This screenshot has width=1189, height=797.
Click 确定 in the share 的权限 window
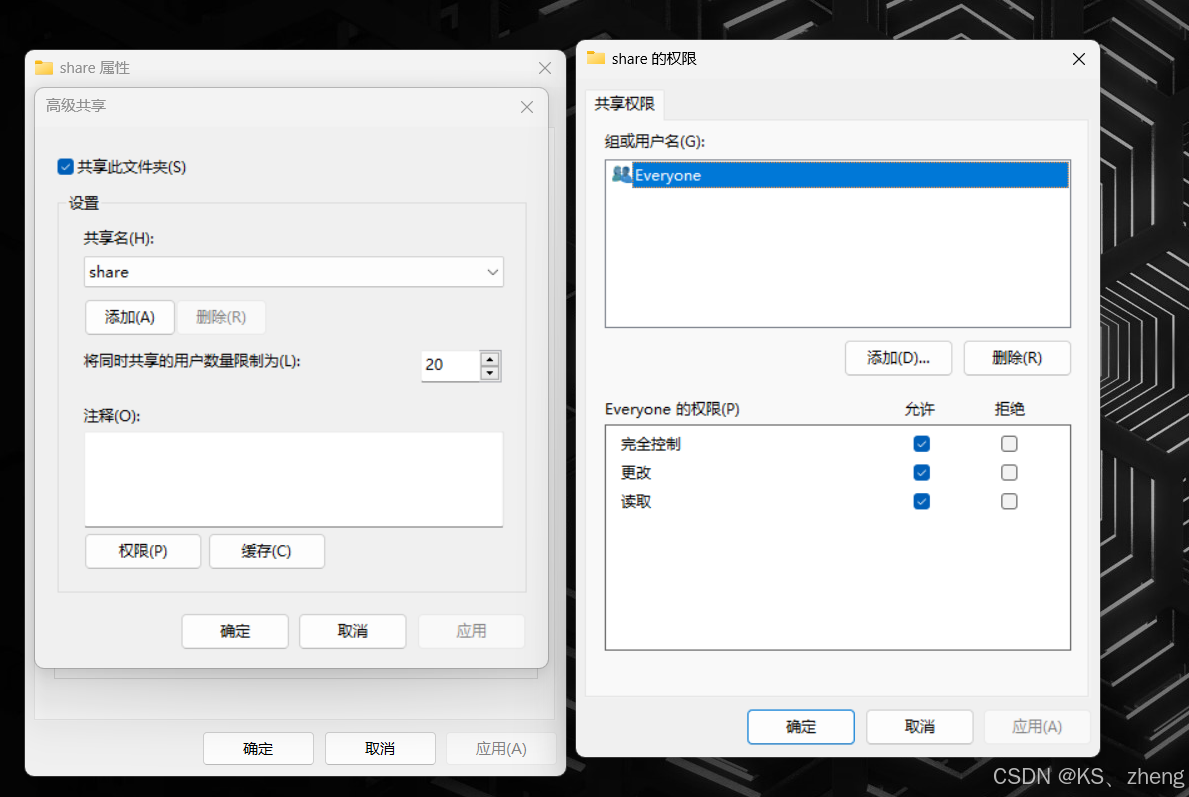[x=801, y=726]
